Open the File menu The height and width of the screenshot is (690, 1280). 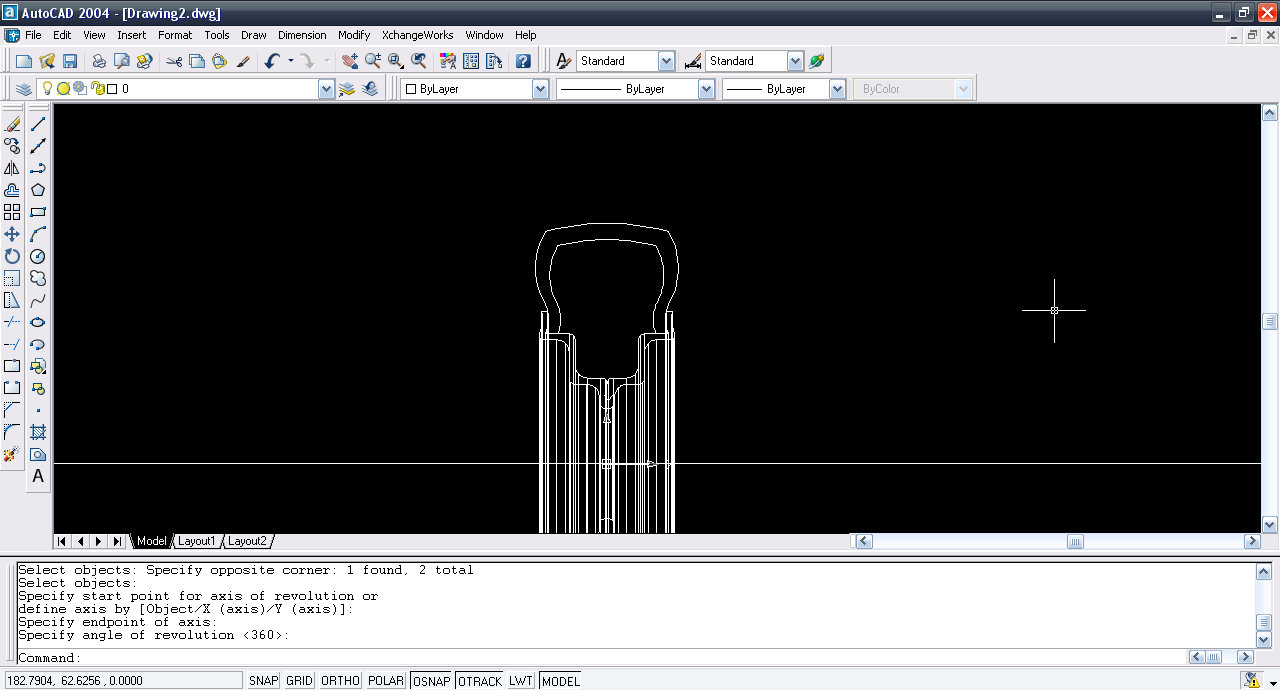click(x=33, y=35)
